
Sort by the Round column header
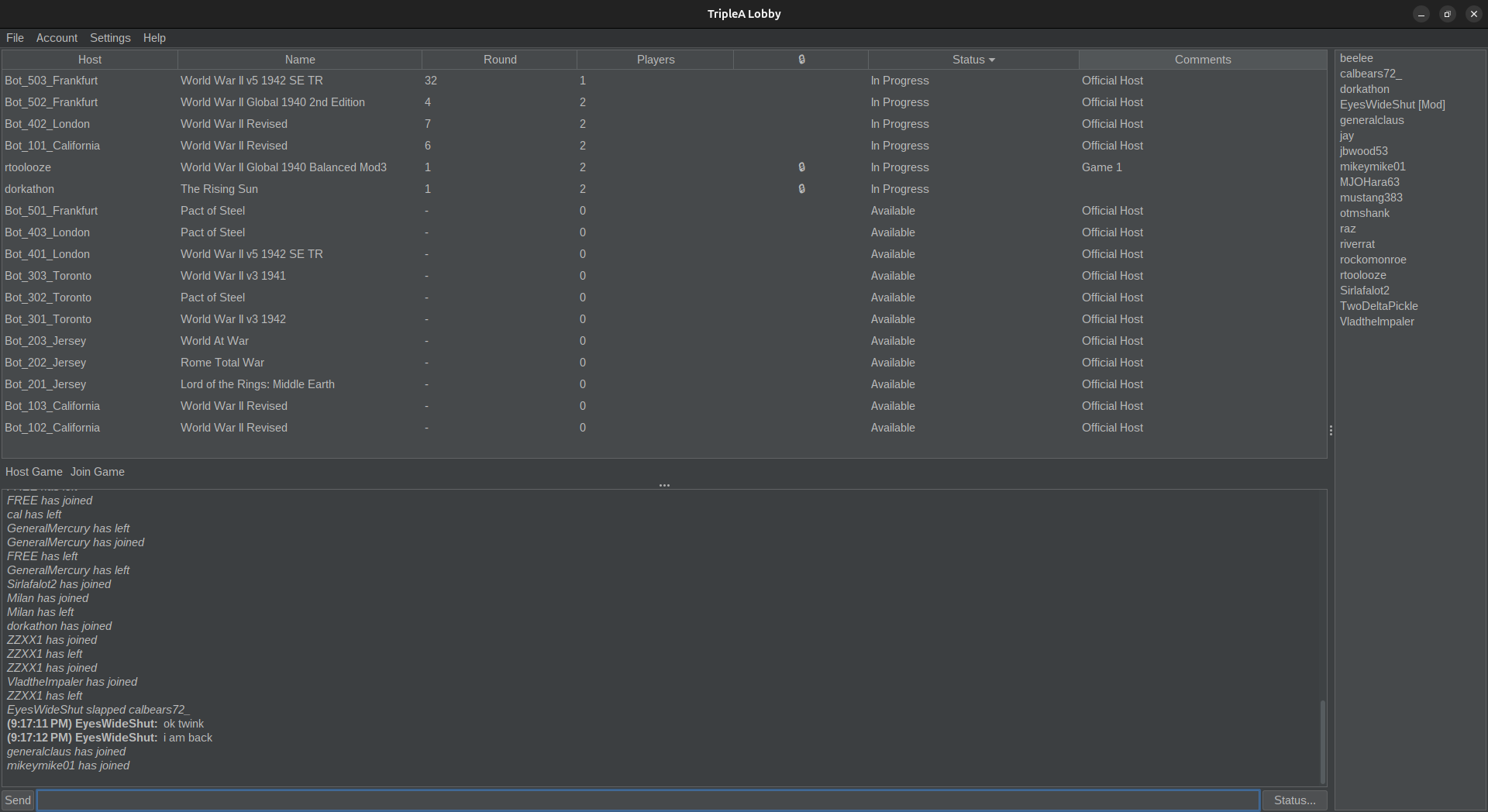500,60
